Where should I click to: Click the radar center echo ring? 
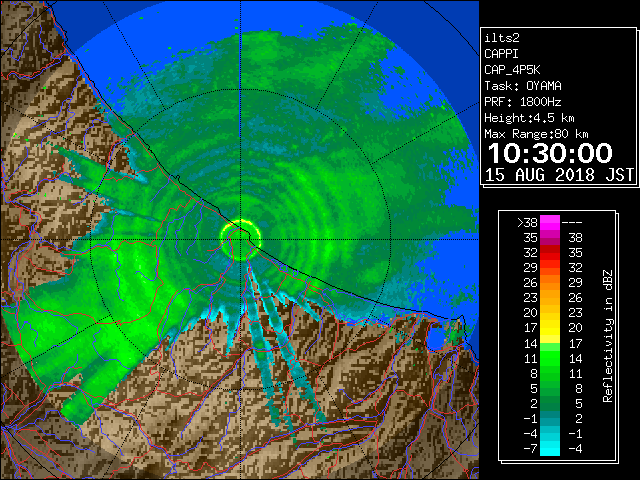point(240,240)
